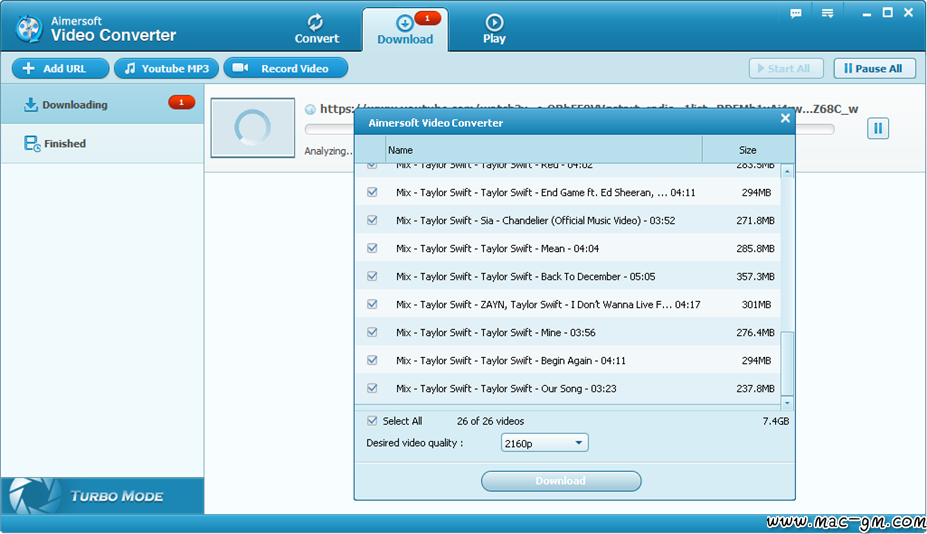The width and height of the screenshot is (927, 534).
Task: Uncheck Taylor Swift - Mine checkbox
Action: (x=372, y=332)
